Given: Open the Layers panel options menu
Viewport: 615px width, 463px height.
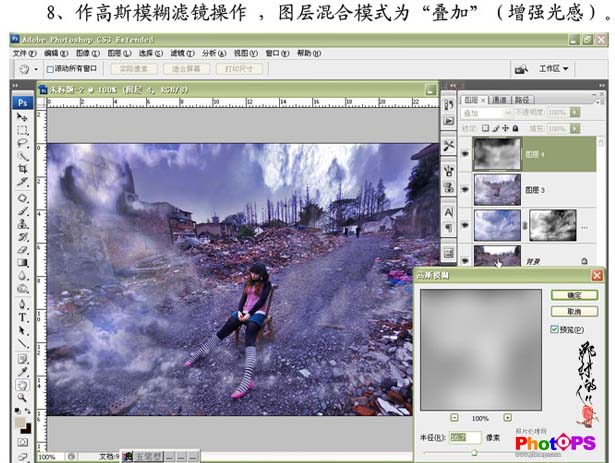Looking at the screenshot, I should point(598,102).
